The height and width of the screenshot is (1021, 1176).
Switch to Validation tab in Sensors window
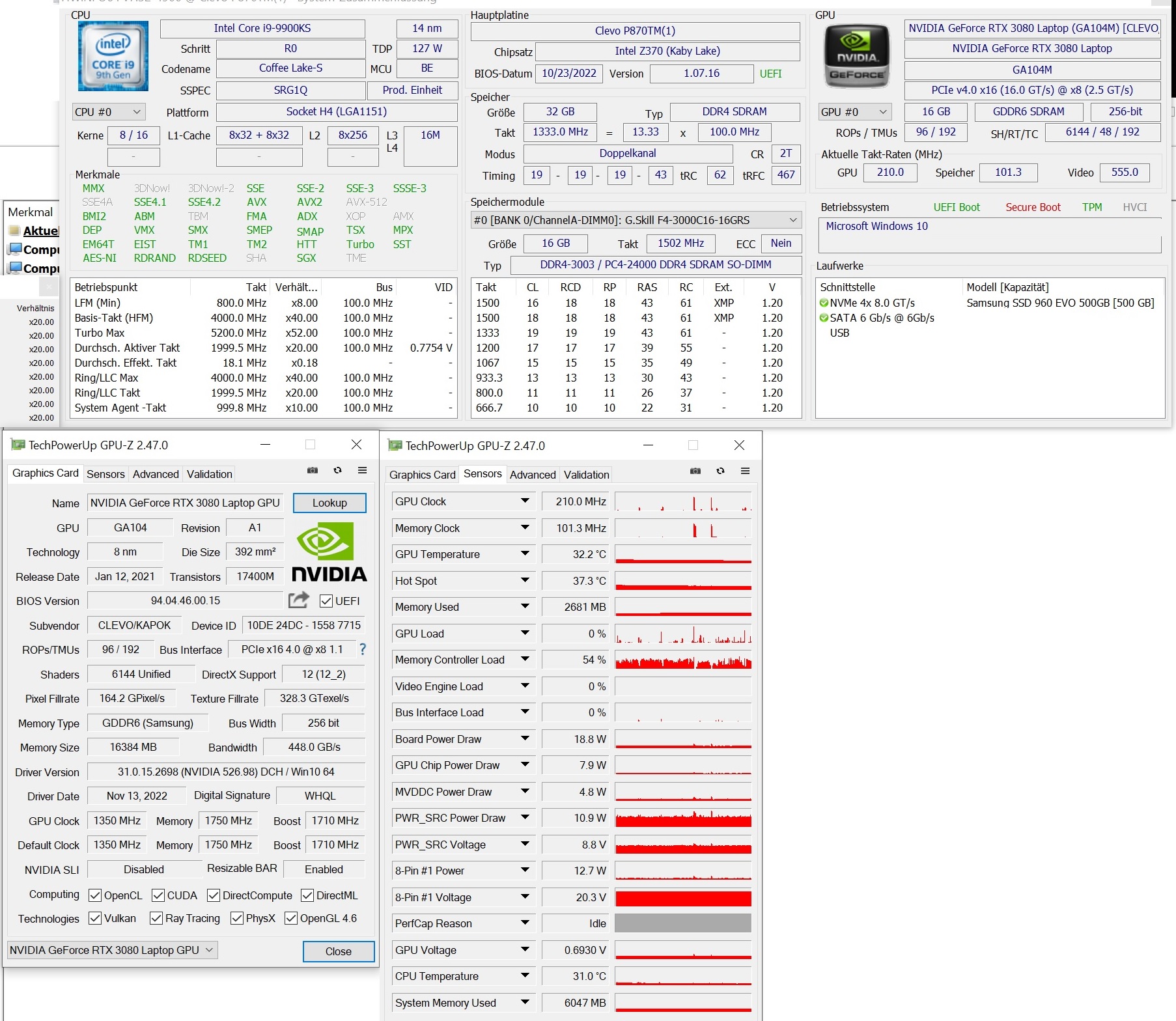(587, 475)
